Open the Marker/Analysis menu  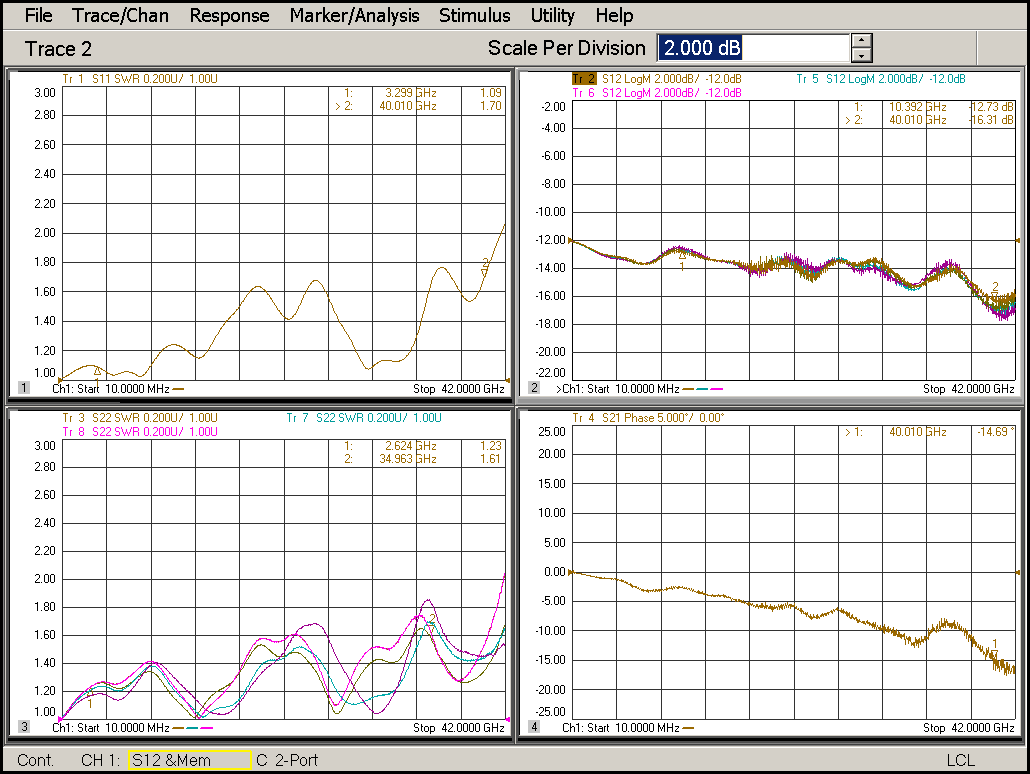pyautogui.click(x=354, y=15)
